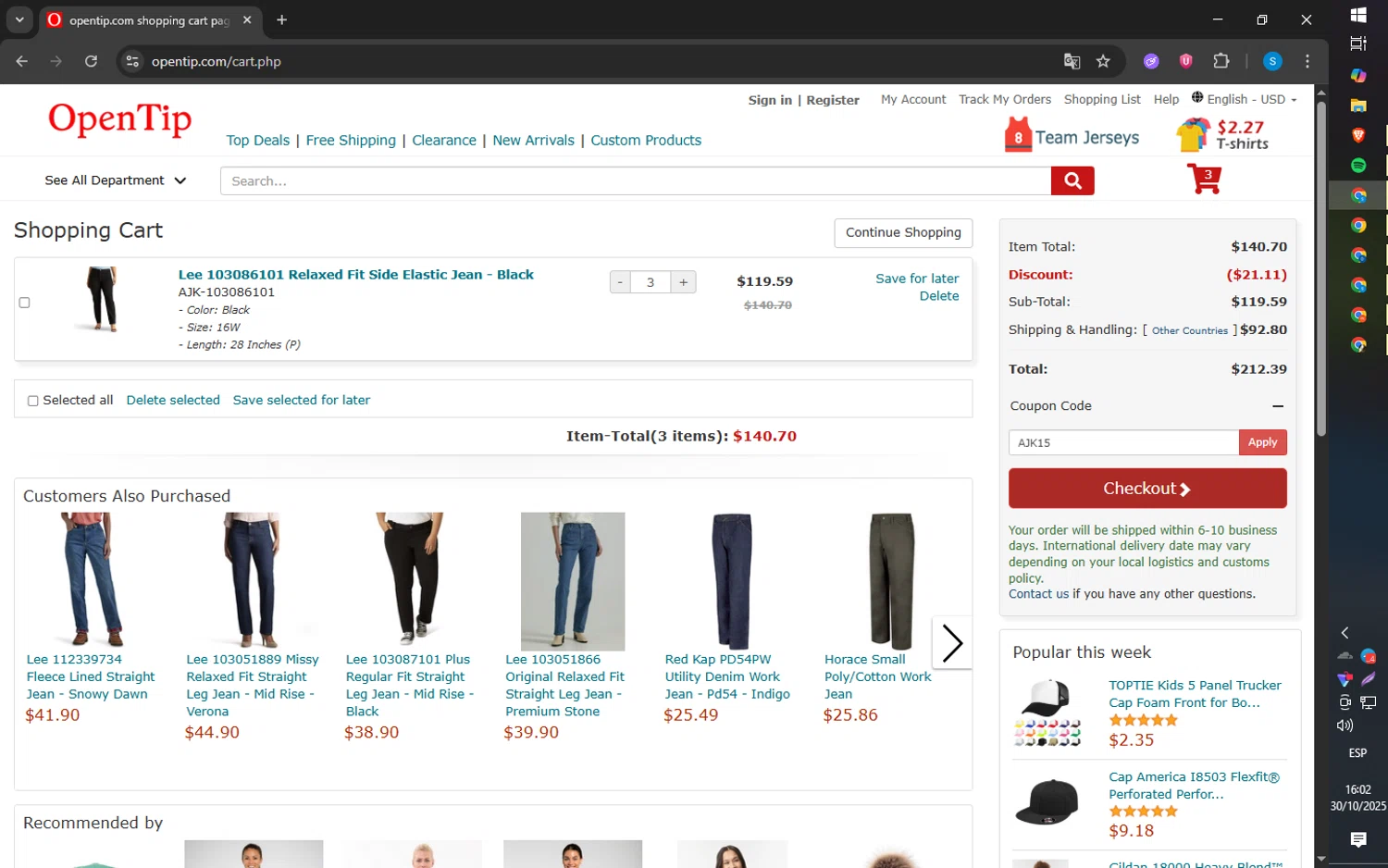
Task: Apply the coupon code
Action: pyautogui.click(x=1263, y=442)
